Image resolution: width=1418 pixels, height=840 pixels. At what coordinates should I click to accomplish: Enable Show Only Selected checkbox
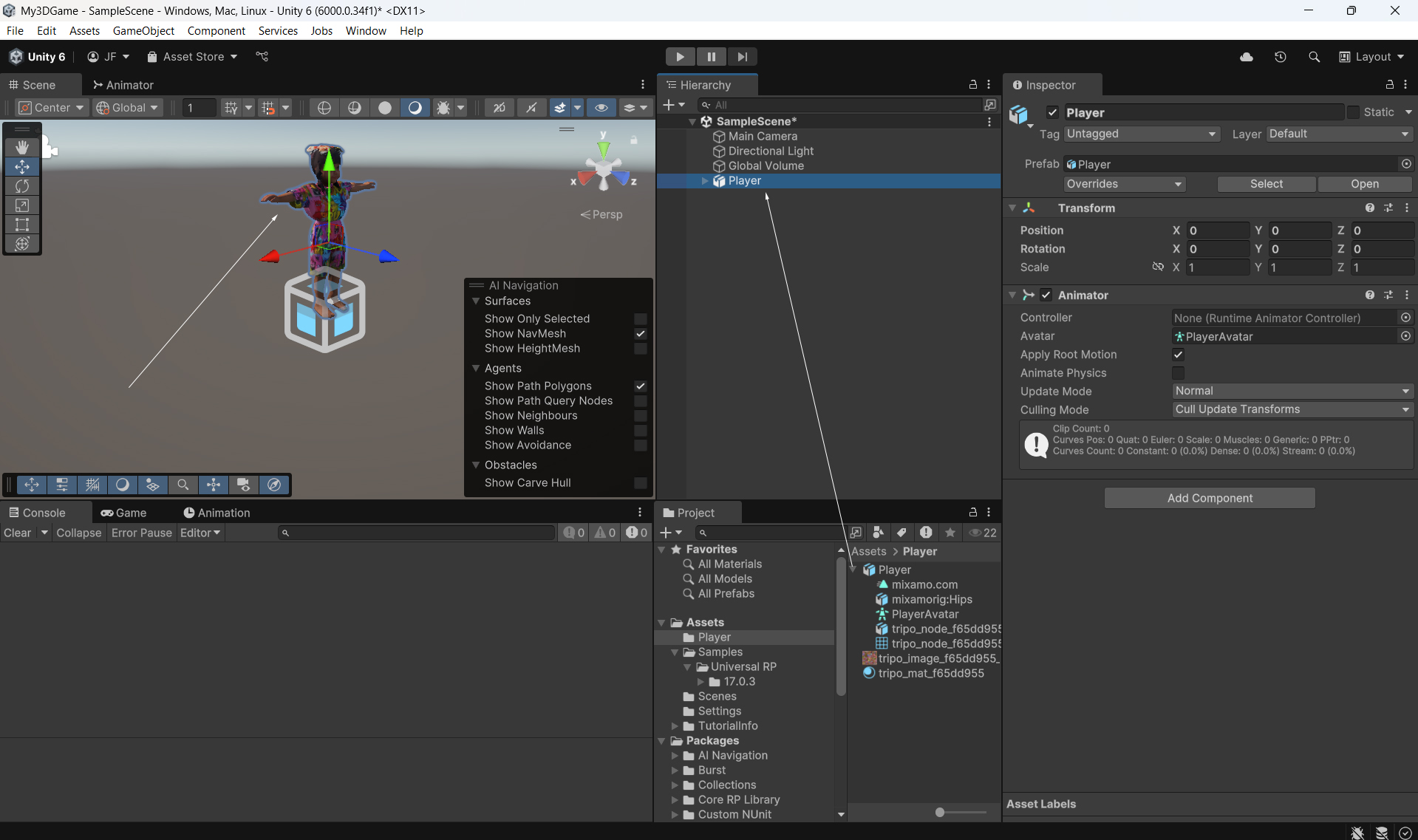pos(641,319)
